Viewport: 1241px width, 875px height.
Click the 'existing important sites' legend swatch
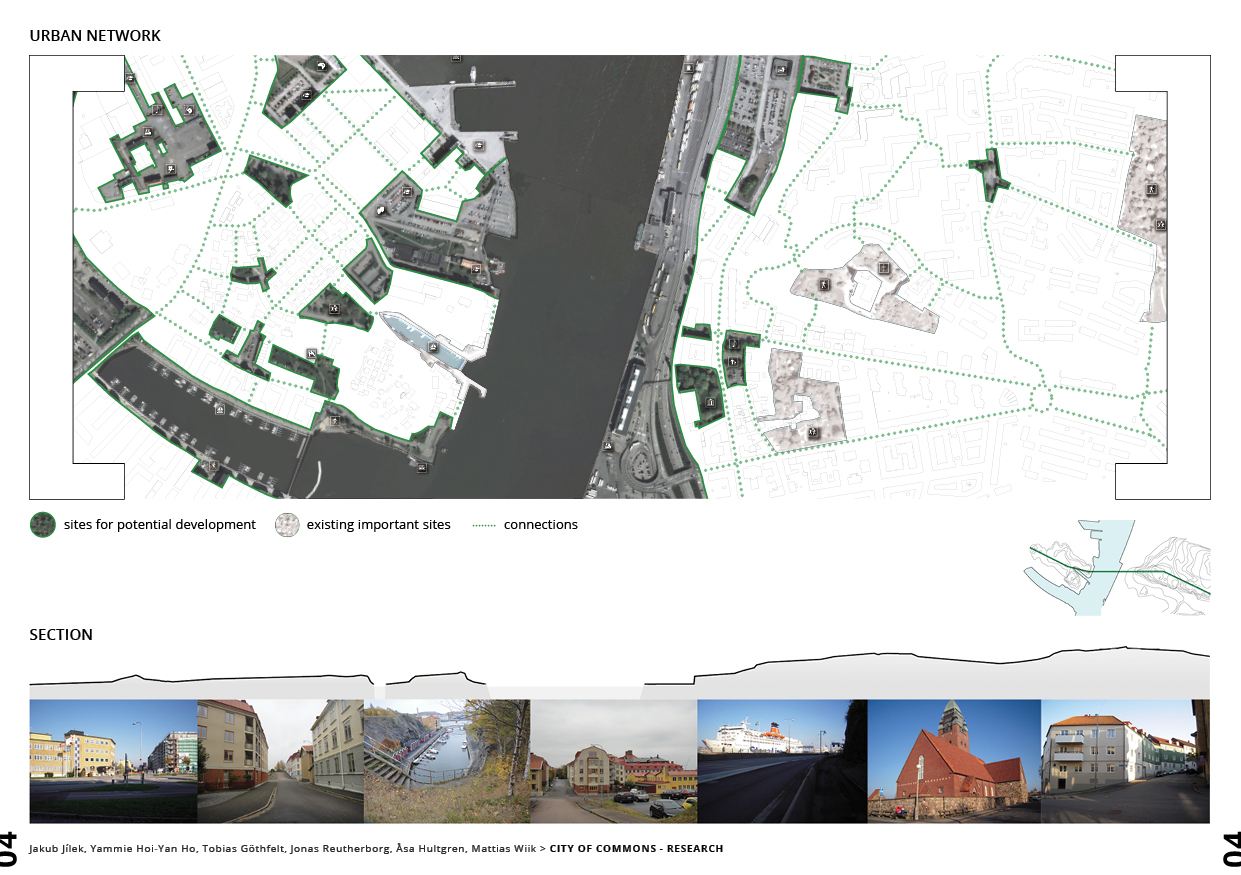(x=287, y=525)
